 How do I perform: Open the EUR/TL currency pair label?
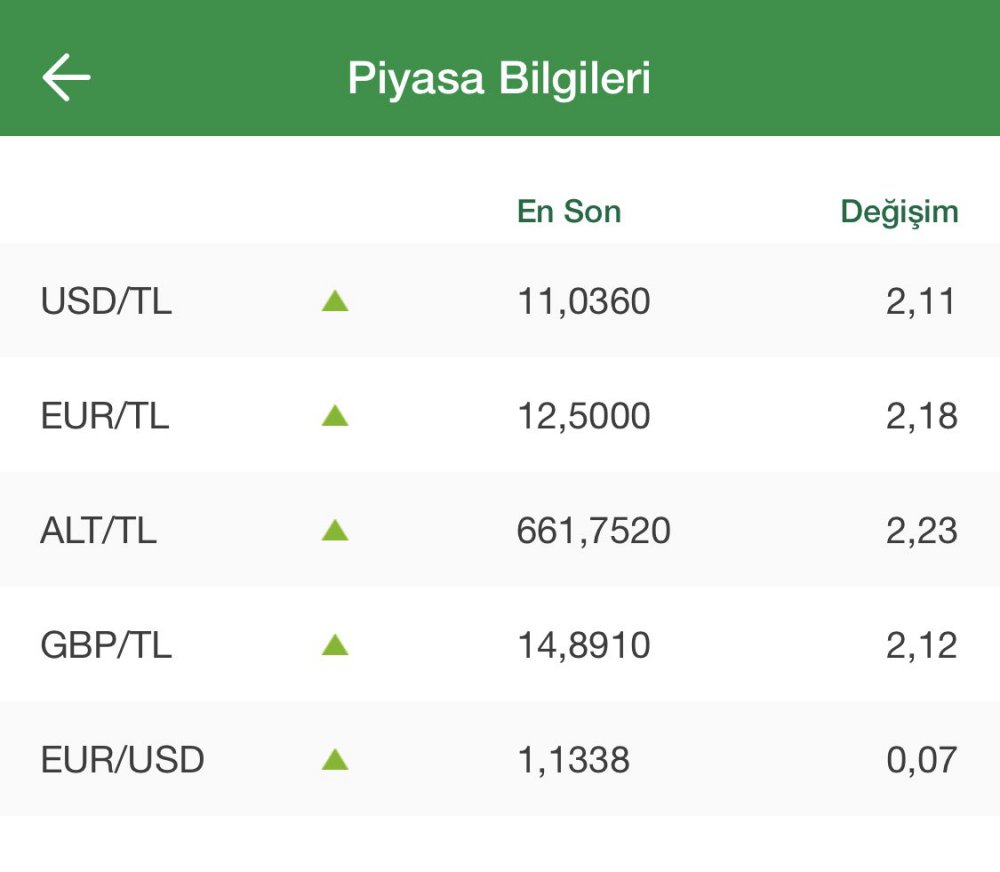[105, 416]
